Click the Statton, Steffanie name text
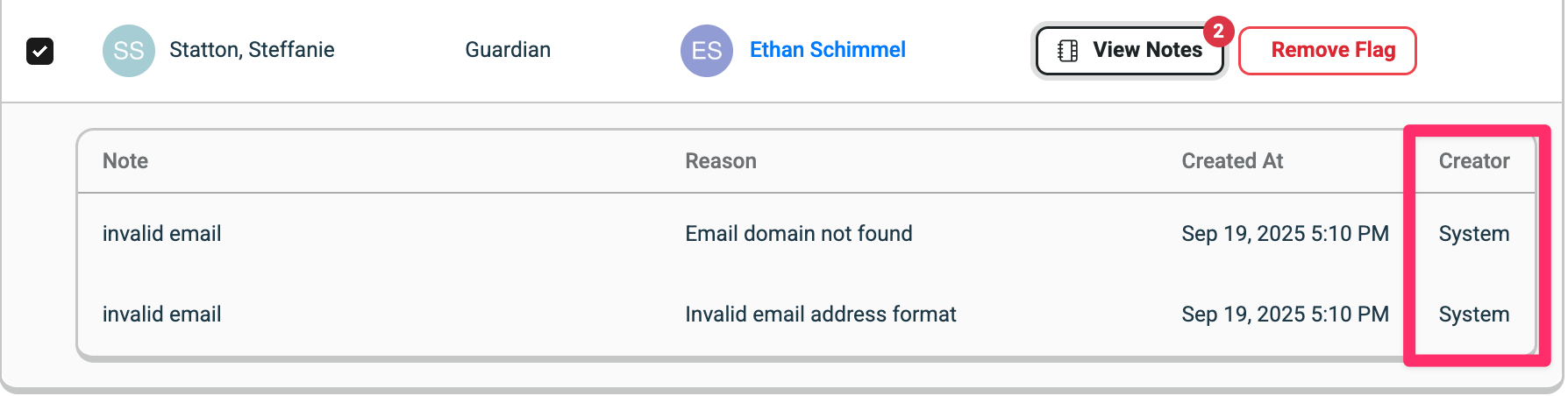This screenshot has height=396, width=1568. (252, 50)
